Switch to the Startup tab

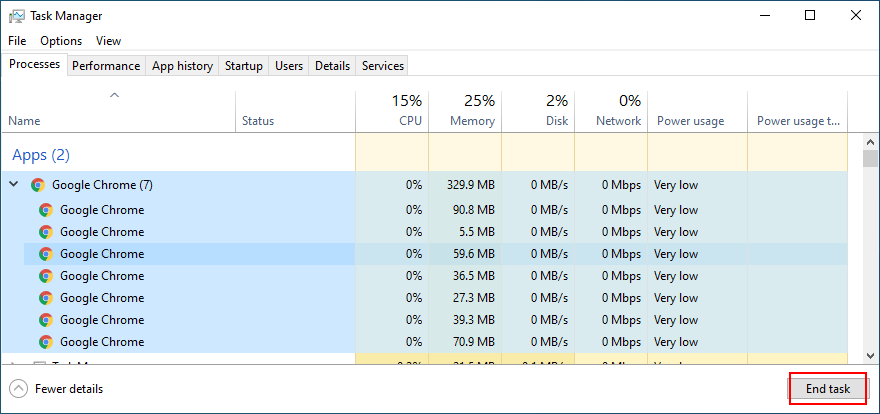tap(244, 66)
